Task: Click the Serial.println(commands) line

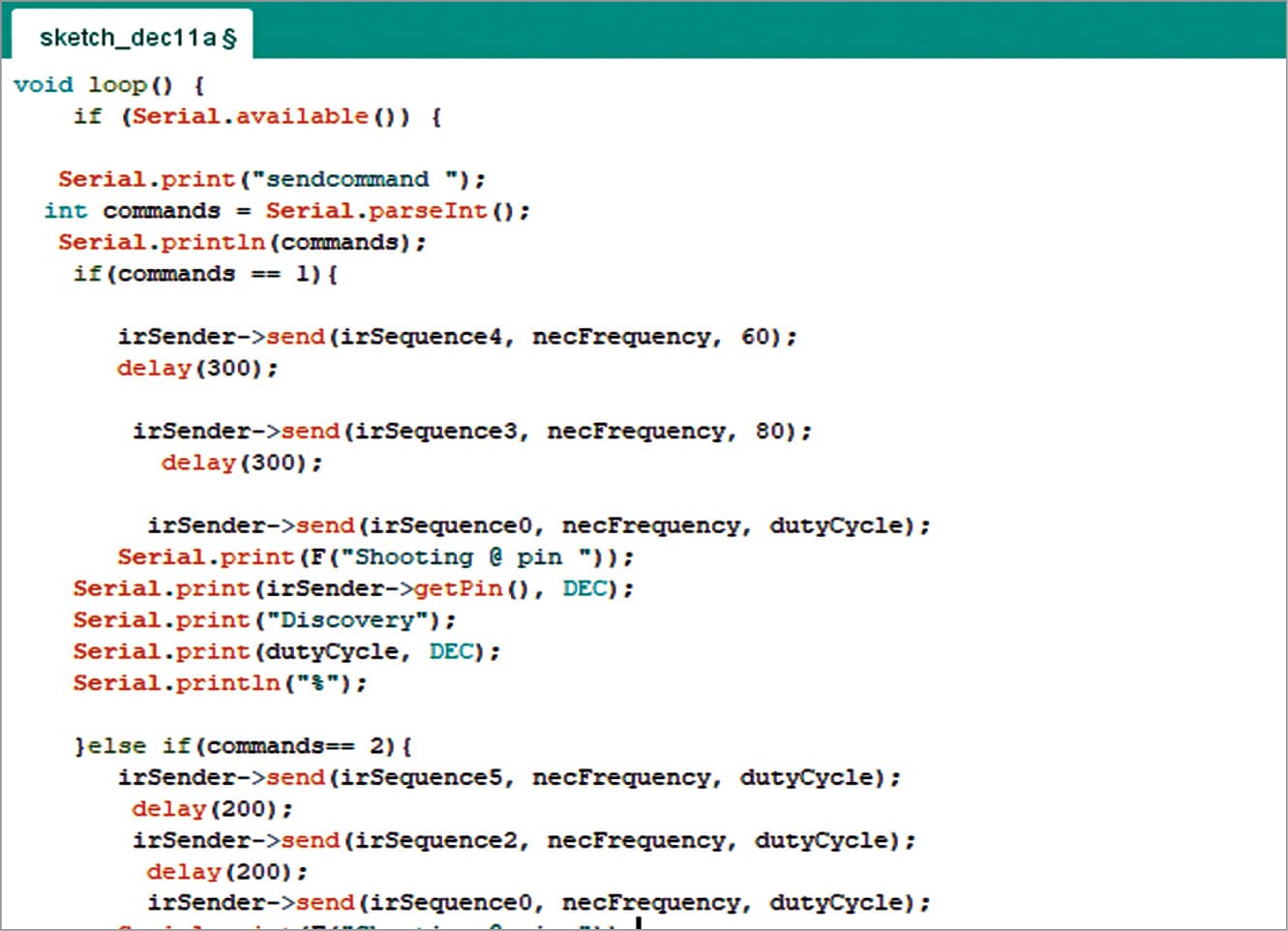Action: coord(242,243)
